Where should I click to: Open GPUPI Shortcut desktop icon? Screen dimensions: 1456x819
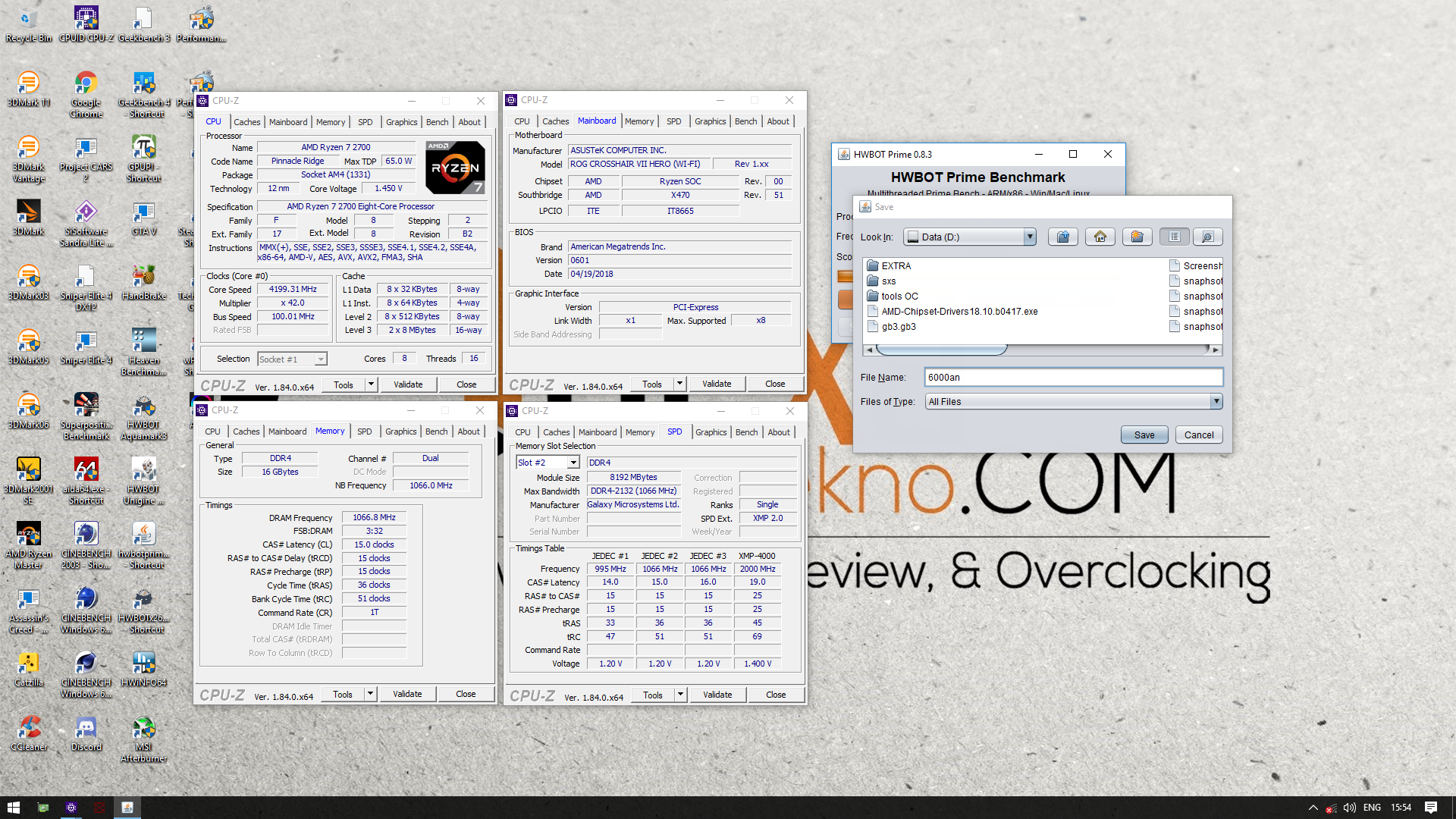pyautogui.click(x=143, y=158)
